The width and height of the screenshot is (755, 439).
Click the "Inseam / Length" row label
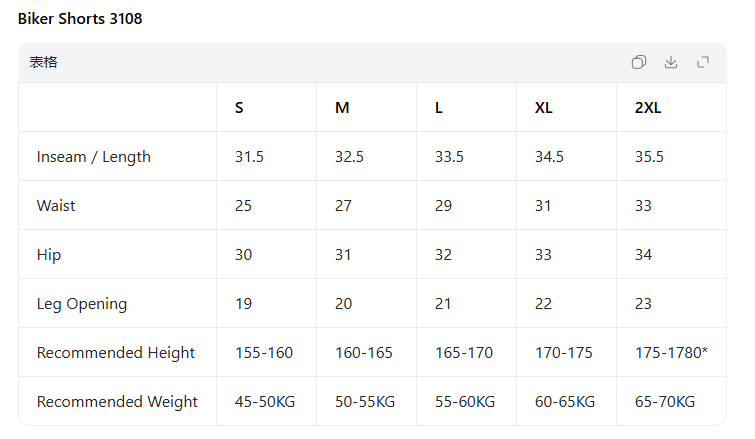(x=94, y=157)
